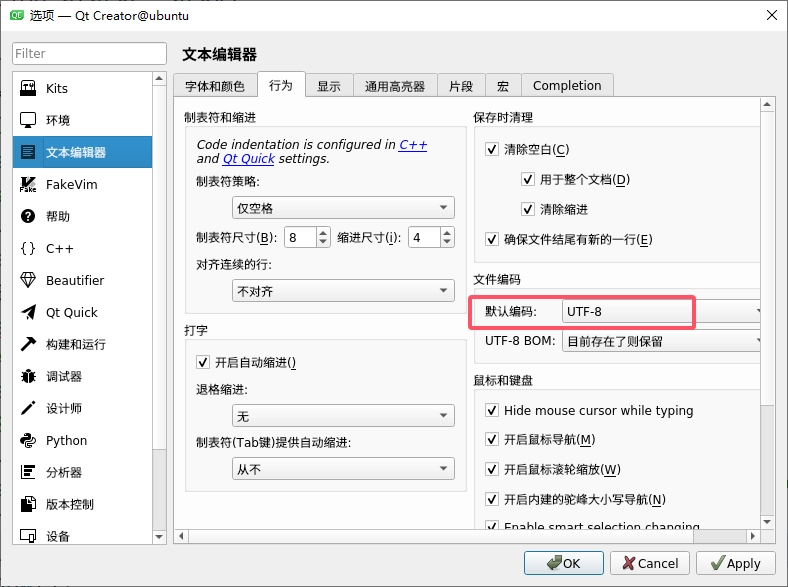Click the Filter search field

(89, 54)
